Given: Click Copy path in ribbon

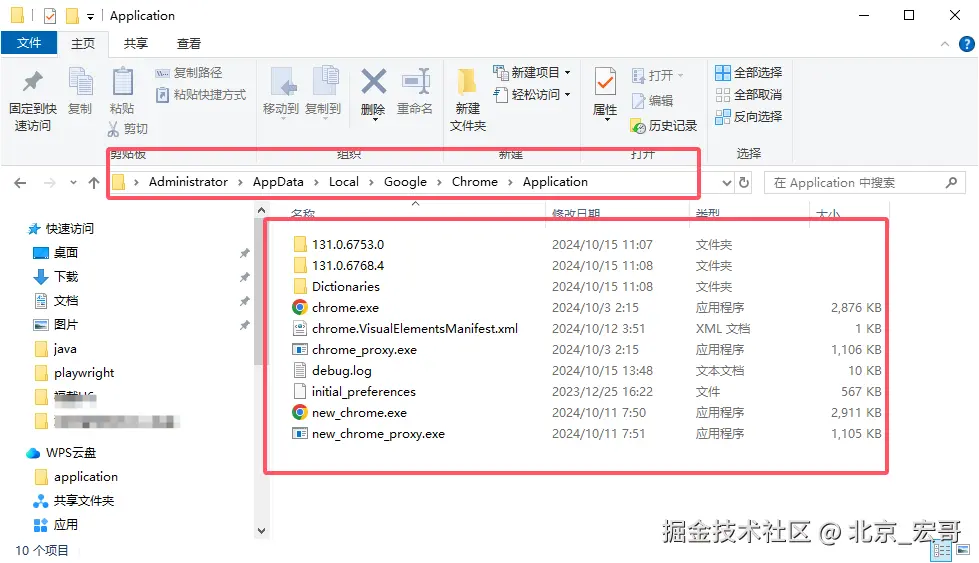Looking at the screenshot, I should [189, 73].
